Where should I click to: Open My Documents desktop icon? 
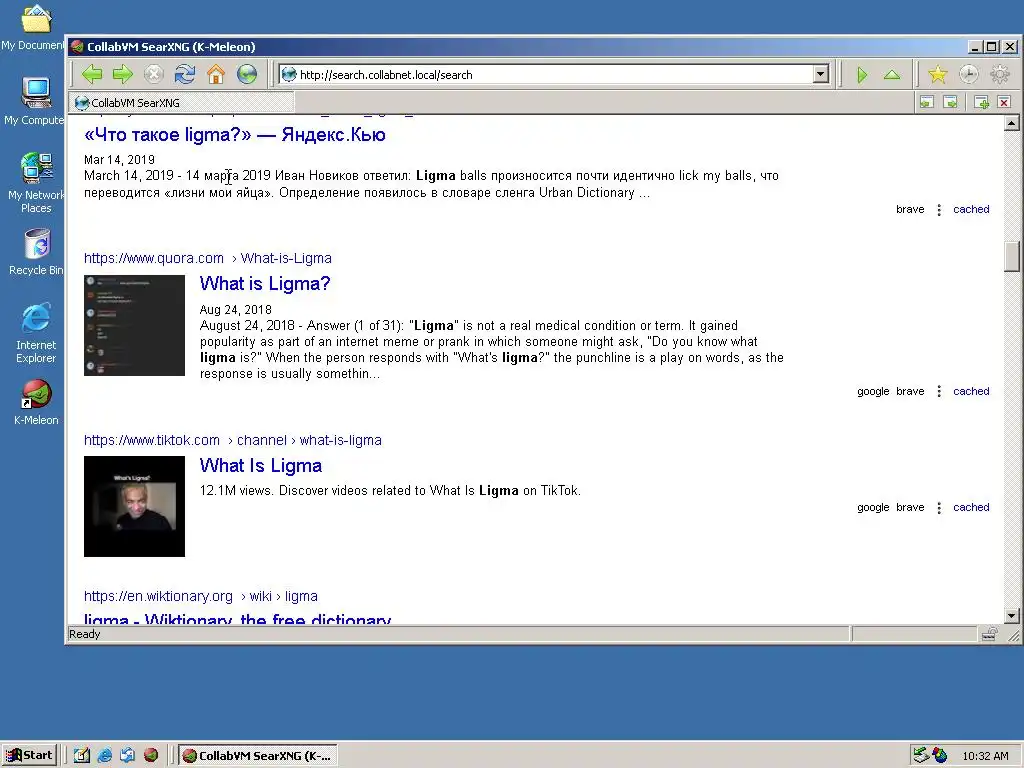click(34, 27)
